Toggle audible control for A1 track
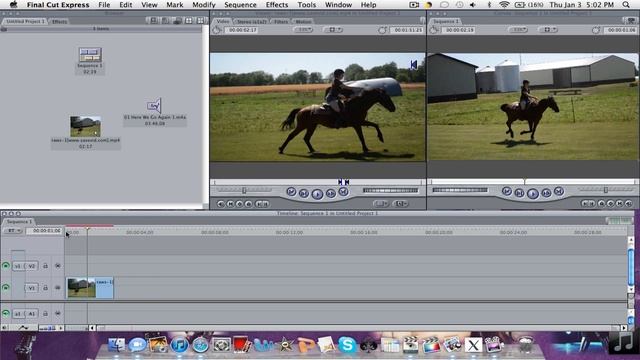The height and width of the screenshot is (360, 640). [6, 313]
